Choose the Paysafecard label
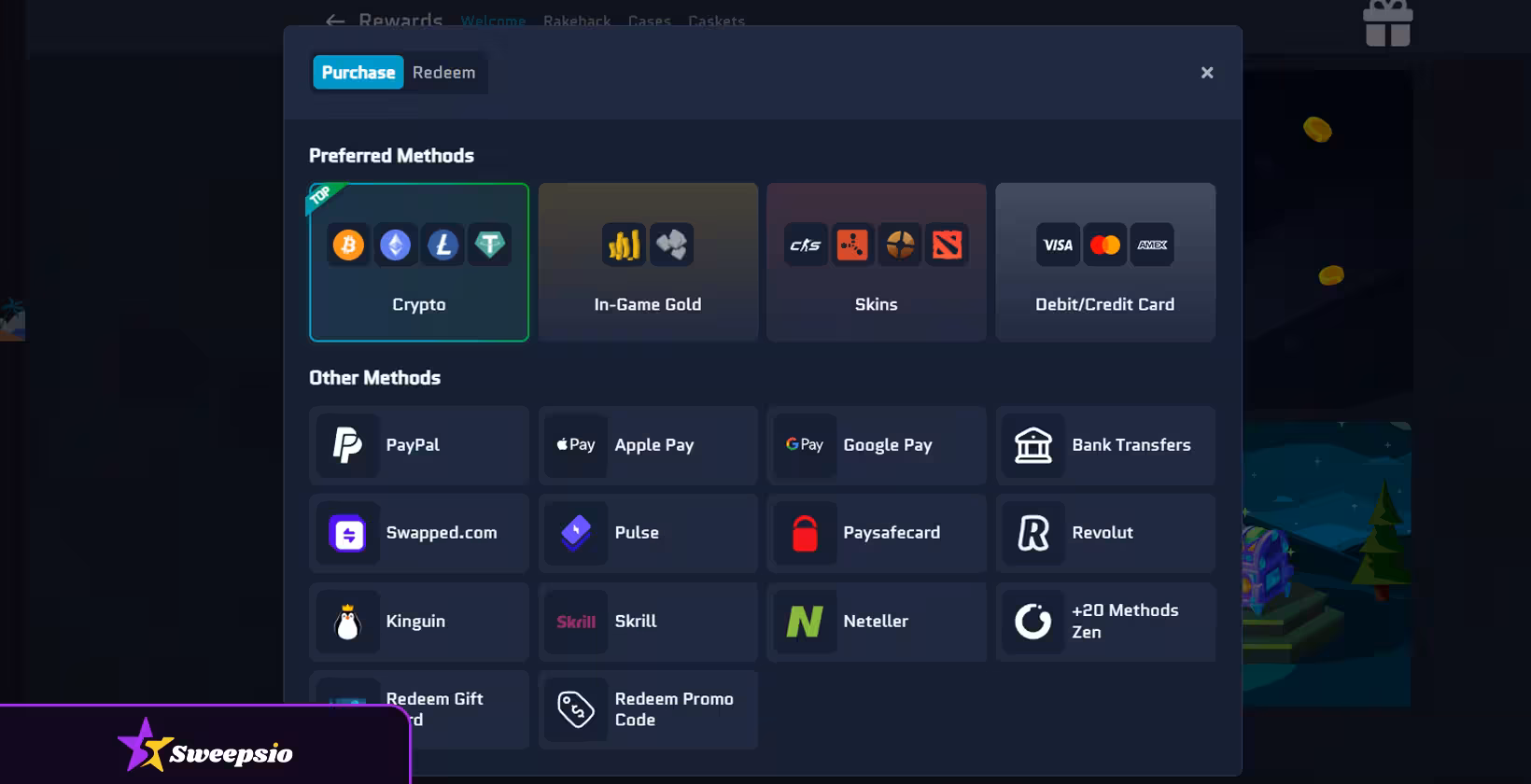 [892, 533]
